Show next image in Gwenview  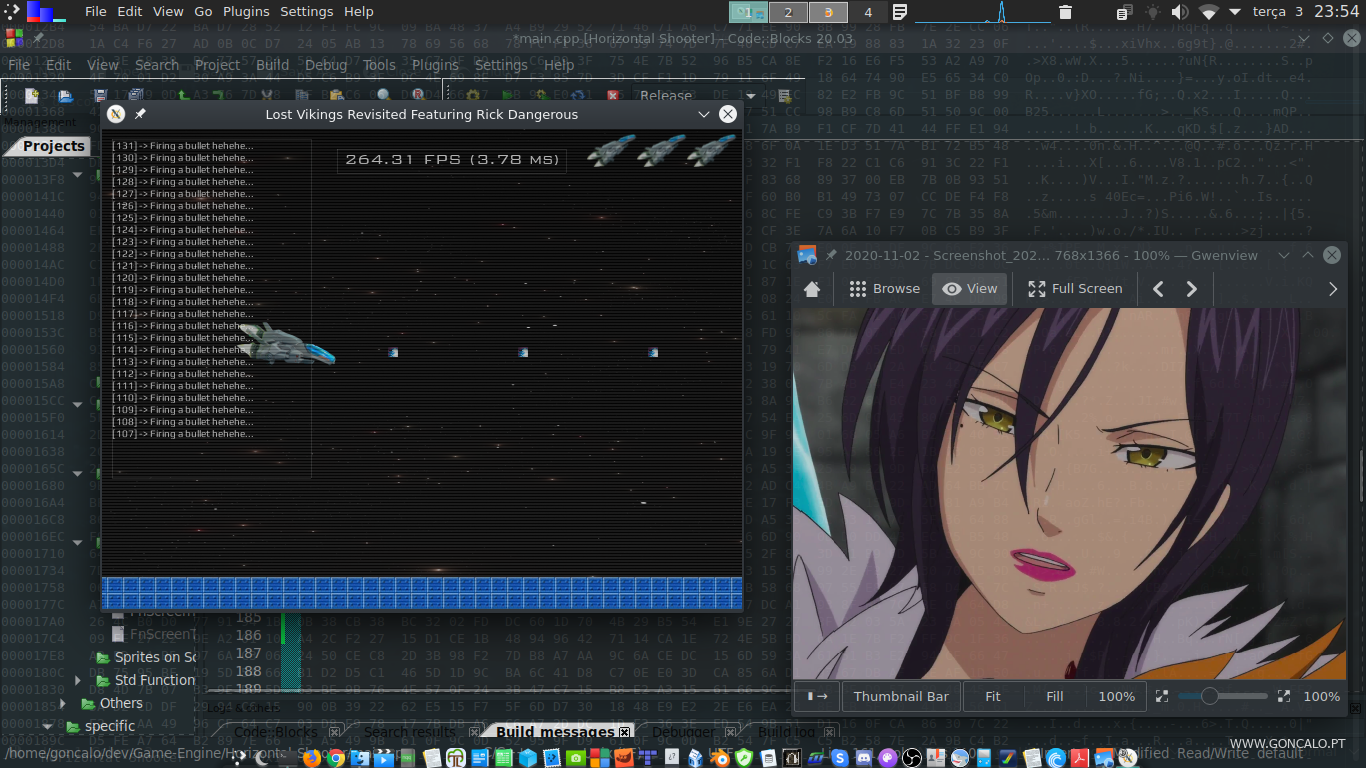click(x=1191, y=289)
